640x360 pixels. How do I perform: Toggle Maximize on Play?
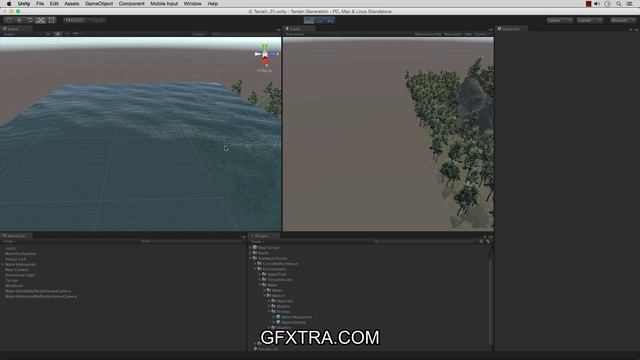click(427, 34)
